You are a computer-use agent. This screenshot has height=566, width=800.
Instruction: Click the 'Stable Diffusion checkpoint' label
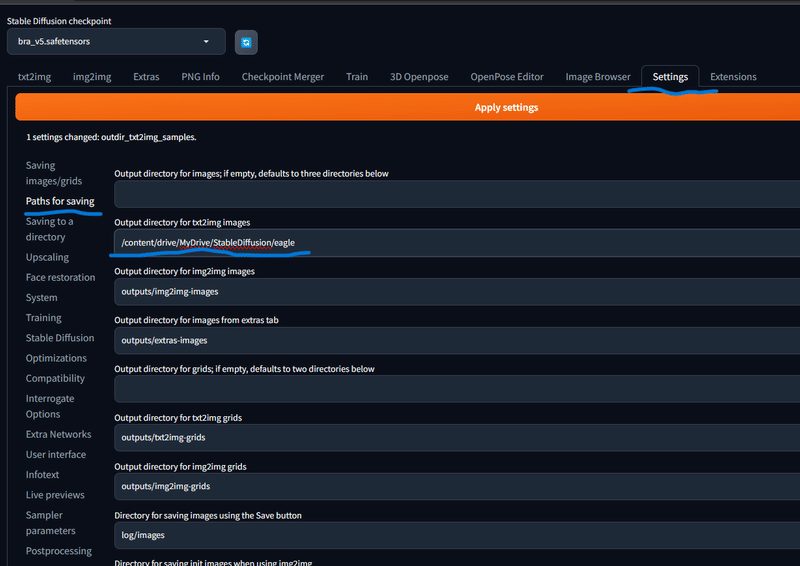[59, 21]
